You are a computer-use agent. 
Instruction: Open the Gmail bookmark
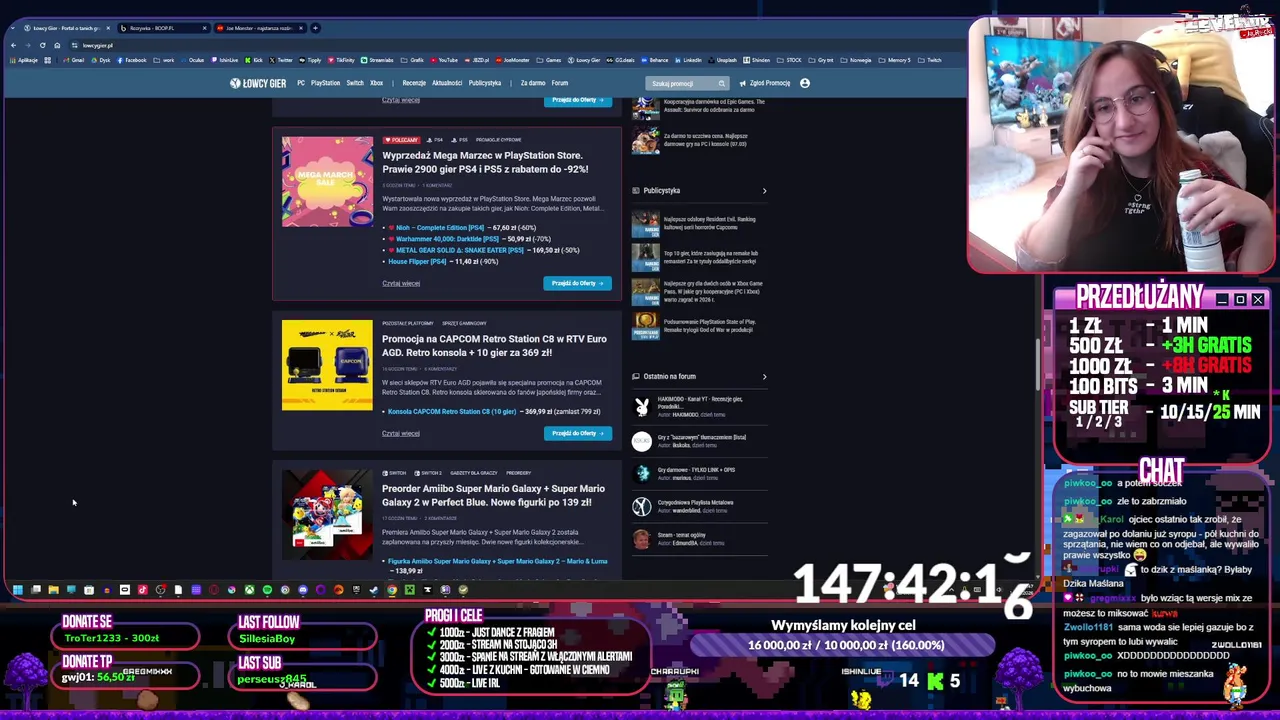pyautogui.click(x=74, y=60)
